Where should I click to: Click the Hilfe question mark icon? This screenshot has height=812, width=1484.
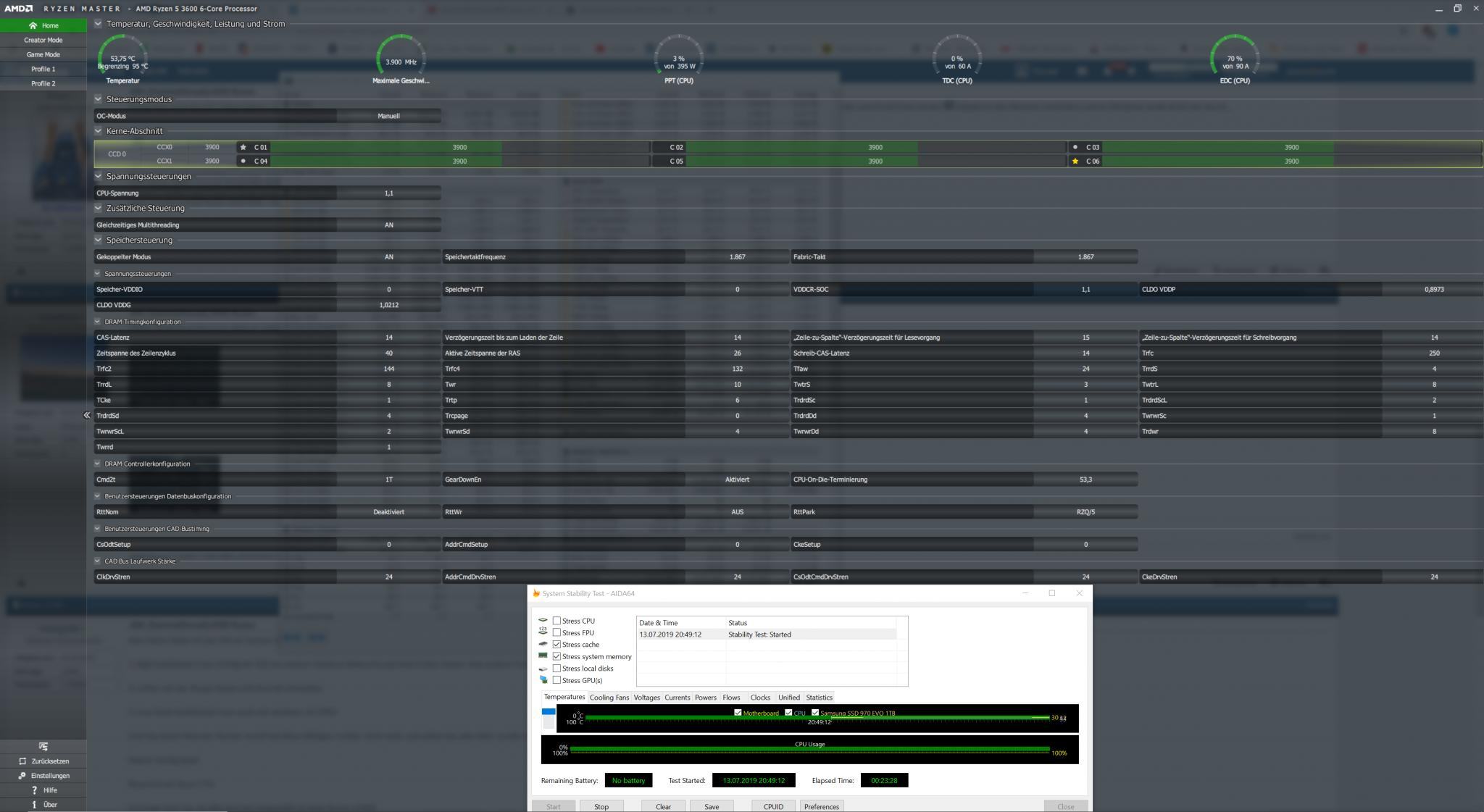34,790
